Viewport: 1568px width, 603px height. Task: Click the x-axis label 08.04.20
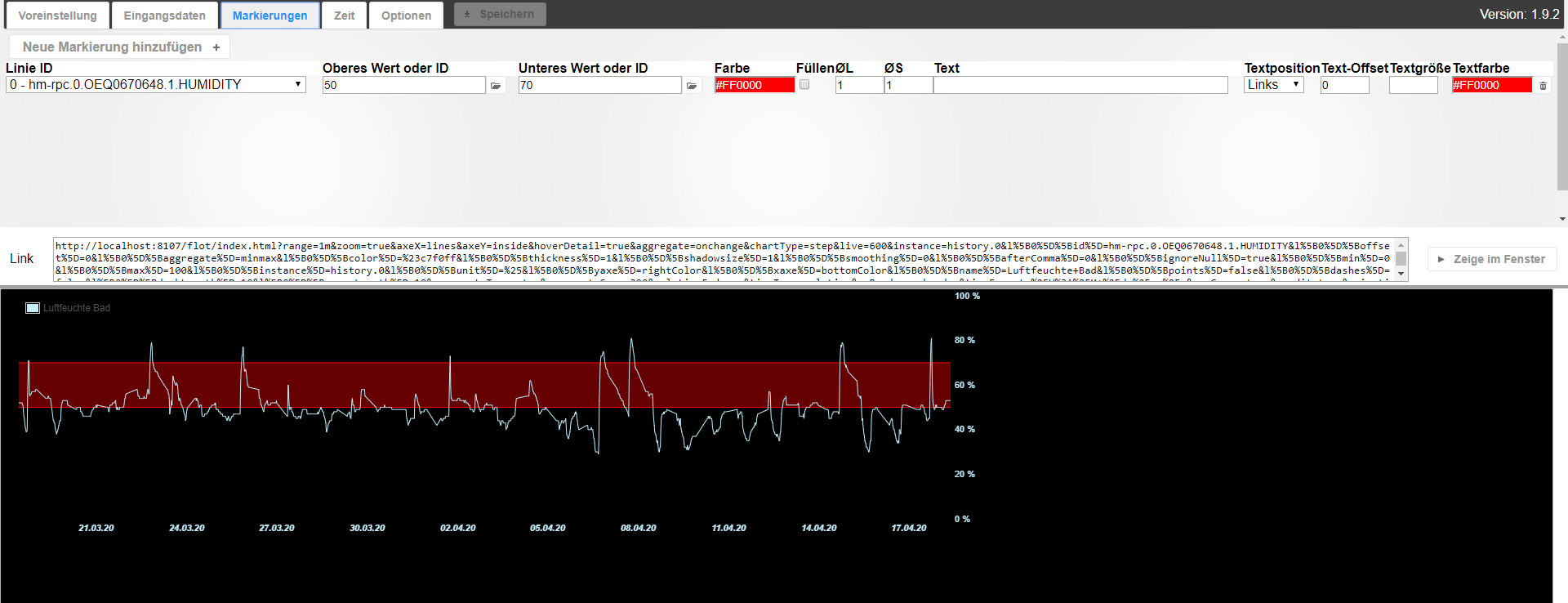coord(639,528)
